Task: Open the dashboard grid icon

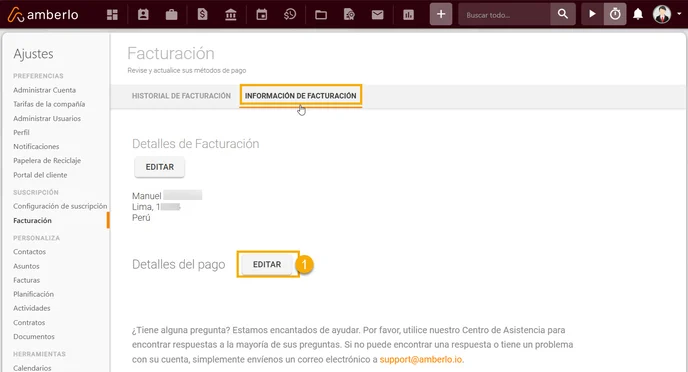Action: tap(112, 14)
